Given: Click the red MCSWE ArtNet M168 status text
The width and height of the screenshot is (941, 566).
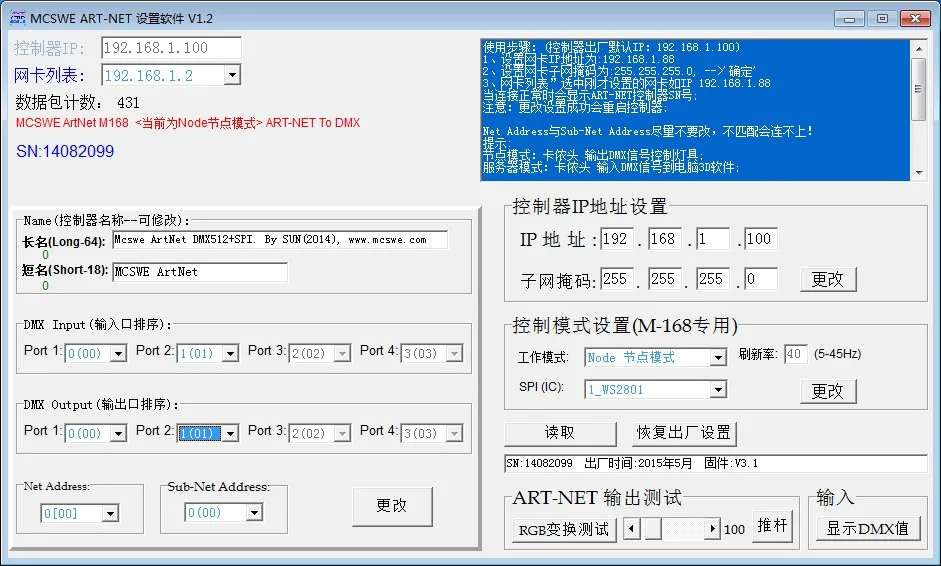Looking at the screenshot, I should pos(188,123).
